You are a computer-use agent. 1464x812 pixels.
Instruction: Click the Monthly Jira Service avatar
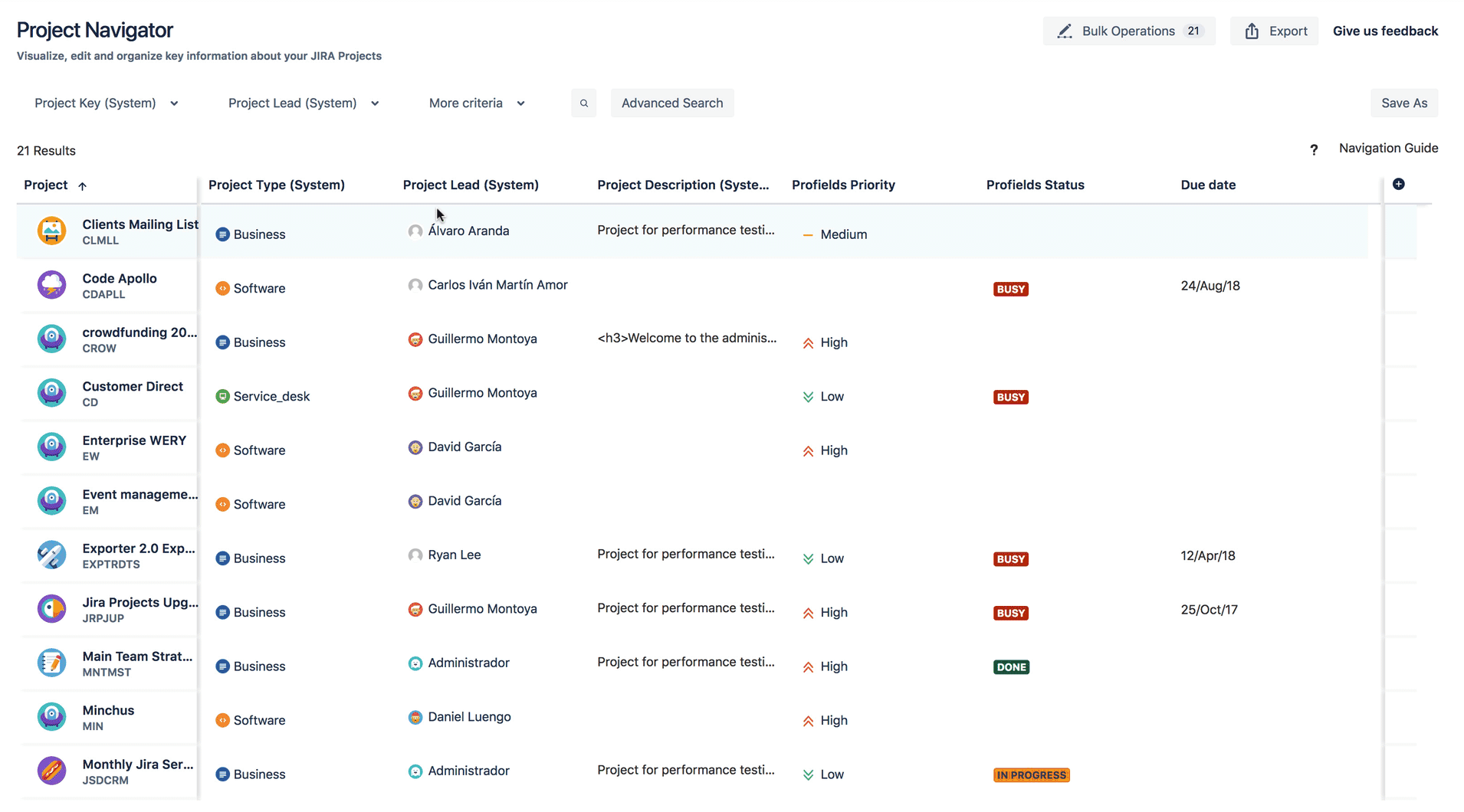51,771
